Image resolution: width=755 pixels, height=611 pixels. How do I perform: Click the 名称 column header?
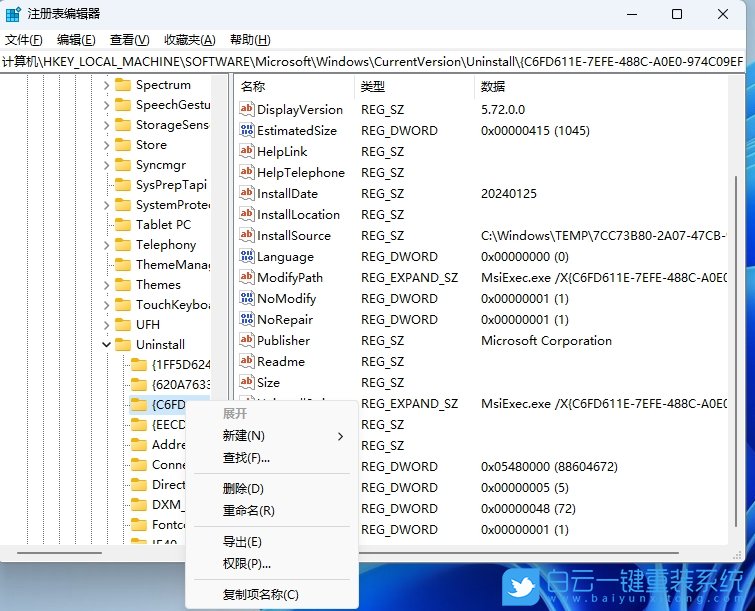(294, 86)
